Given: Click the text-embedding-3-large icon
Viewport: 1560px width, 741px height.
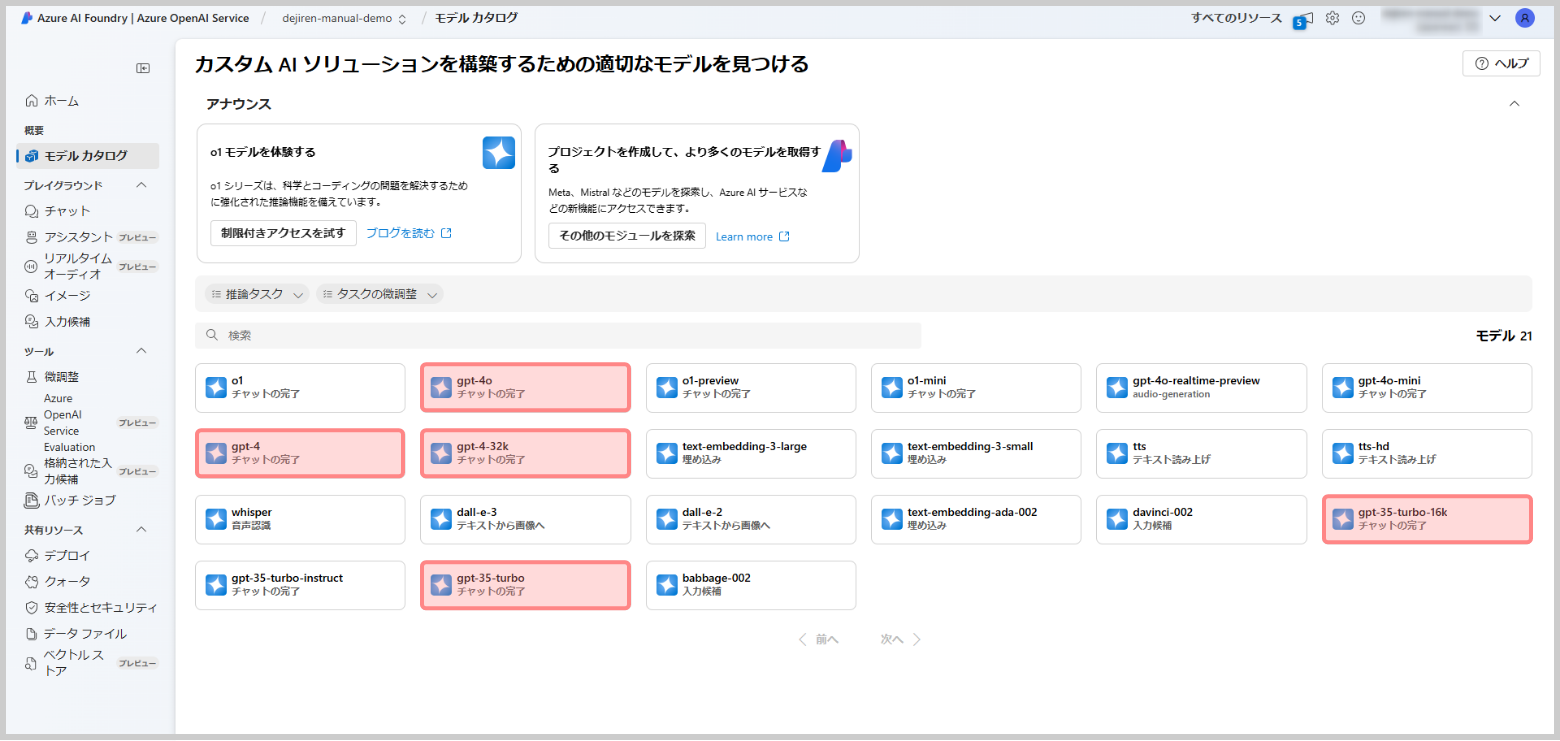Looking at the screenshot, I should point(667,453).
